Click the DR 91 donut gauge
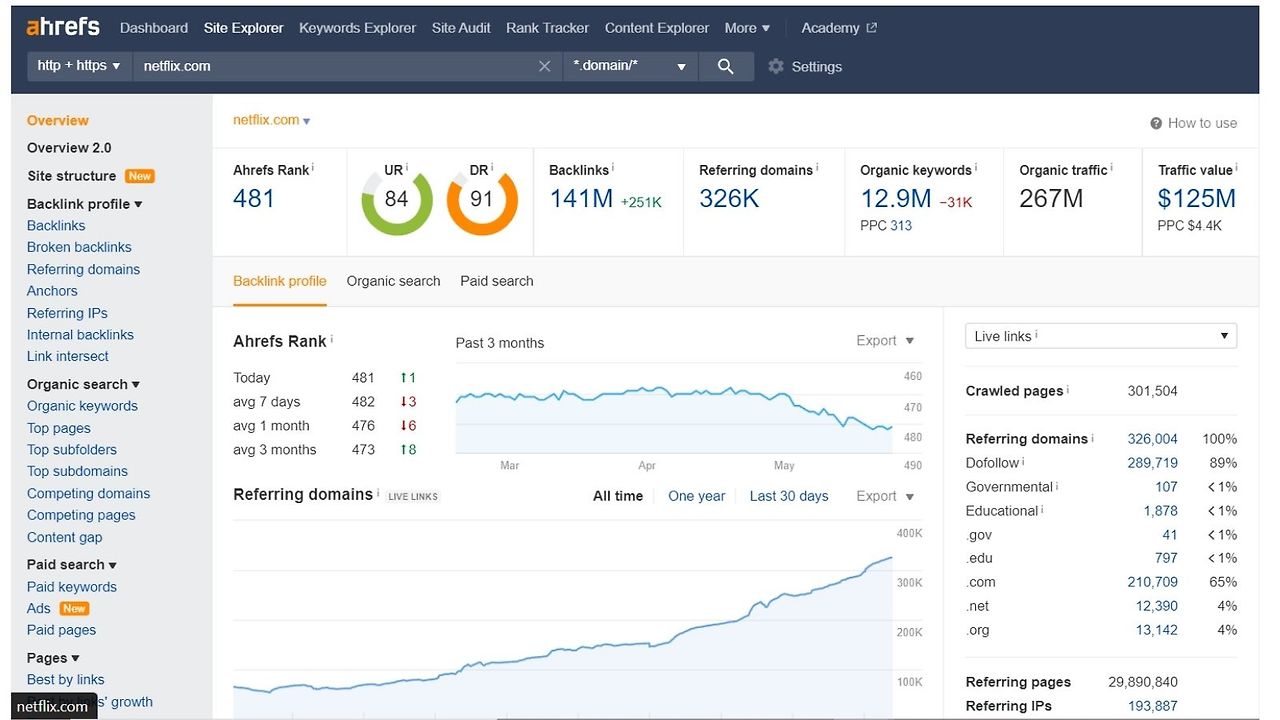The width and height of the screenshot is (1280, 720). coord(482,200)
